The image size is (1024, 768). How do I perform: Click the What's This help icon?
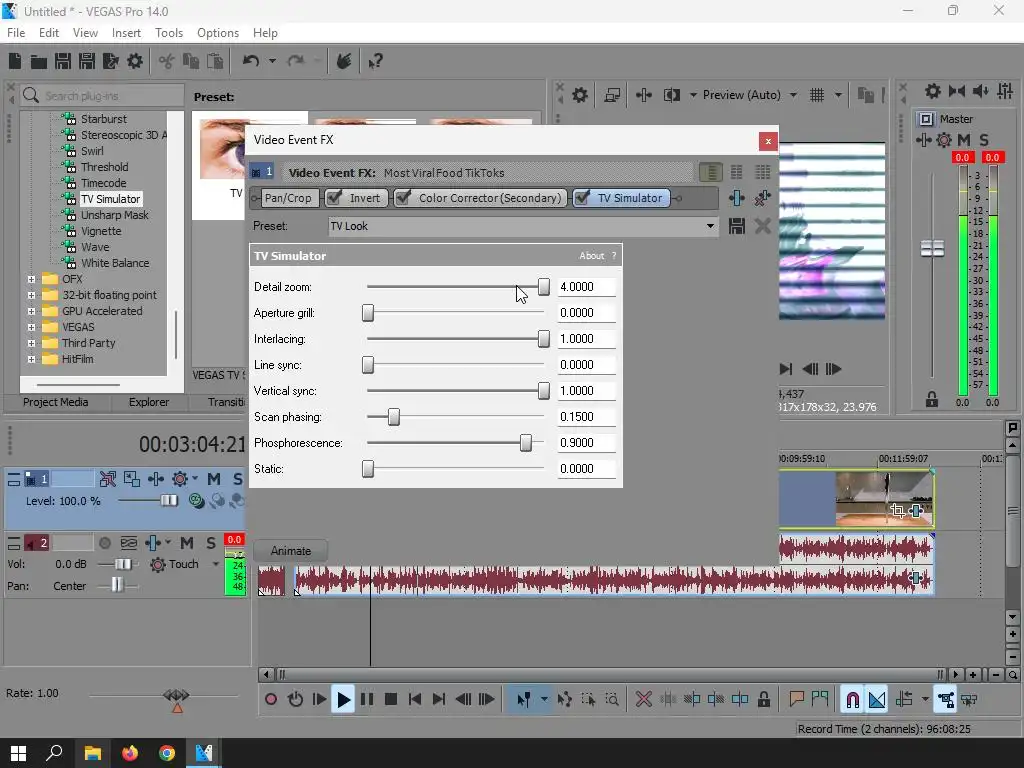click(375, 61)
